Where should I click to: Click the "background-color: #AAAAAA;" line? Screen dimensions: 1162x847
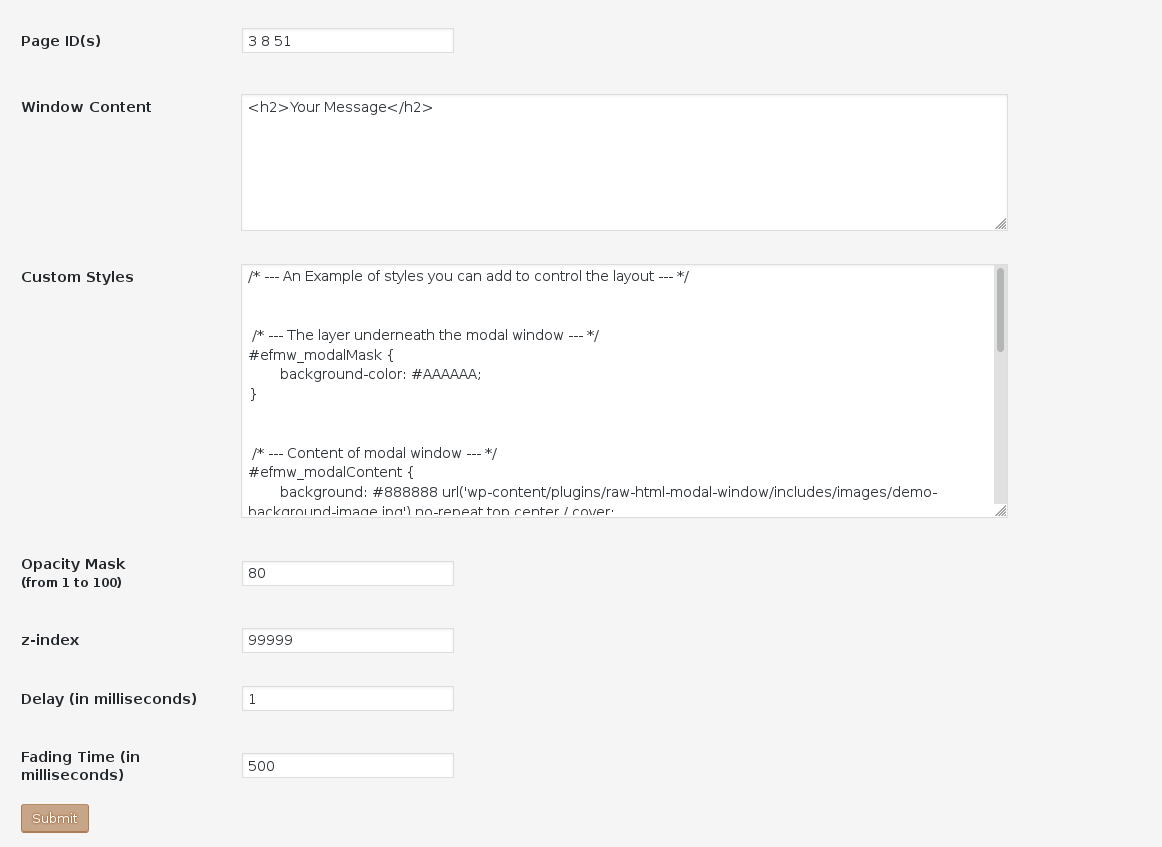coord(380,374)
